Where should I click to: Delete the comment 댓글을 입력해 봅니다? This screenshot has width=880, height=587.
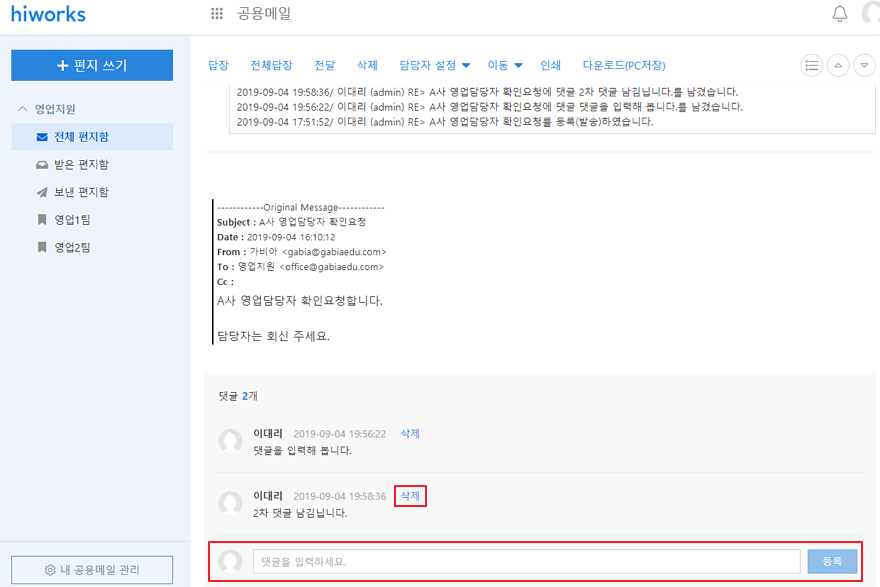point(410,433)
